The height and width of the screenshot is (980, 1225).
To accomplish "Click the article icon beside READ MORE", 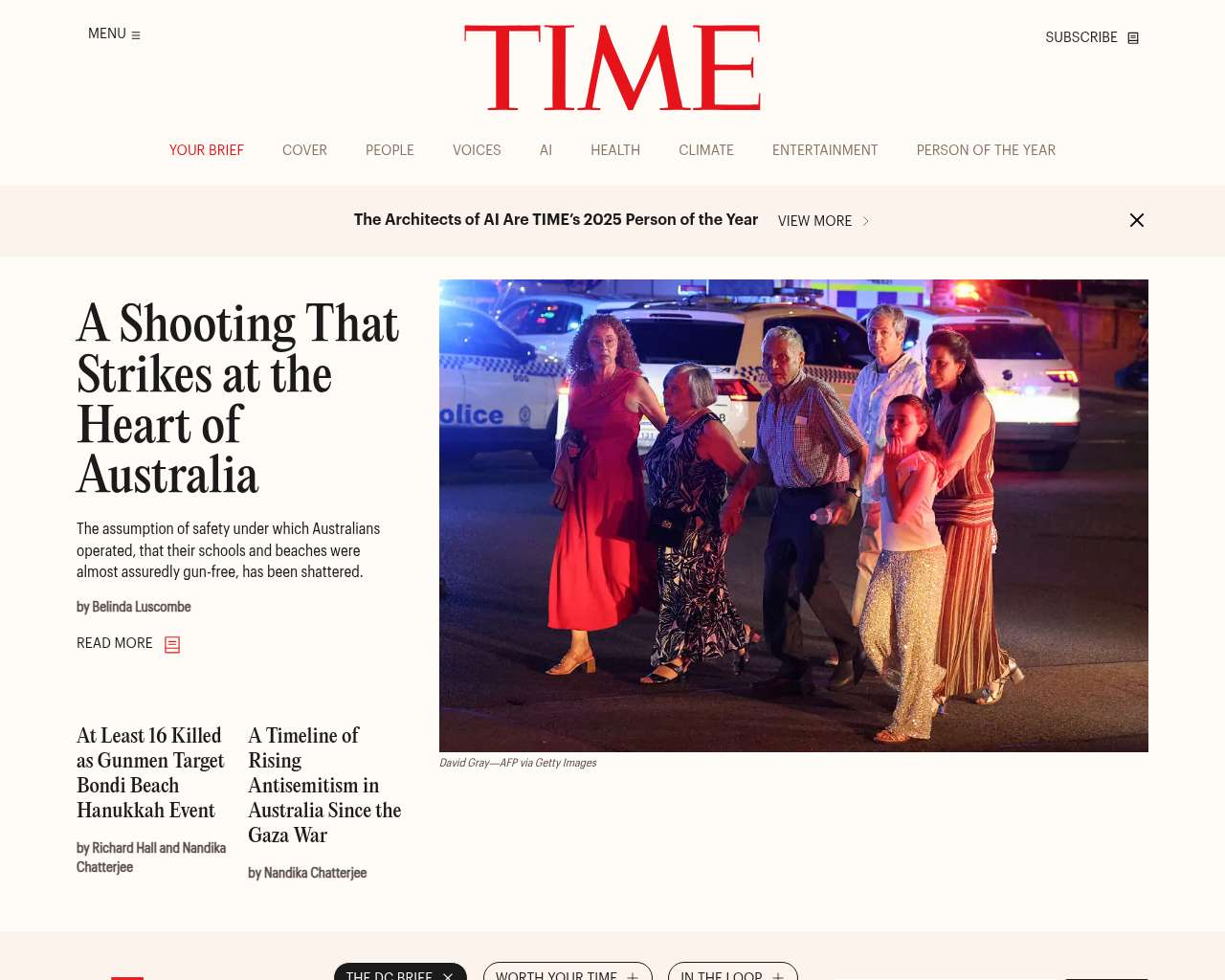I will pos(172,645).
